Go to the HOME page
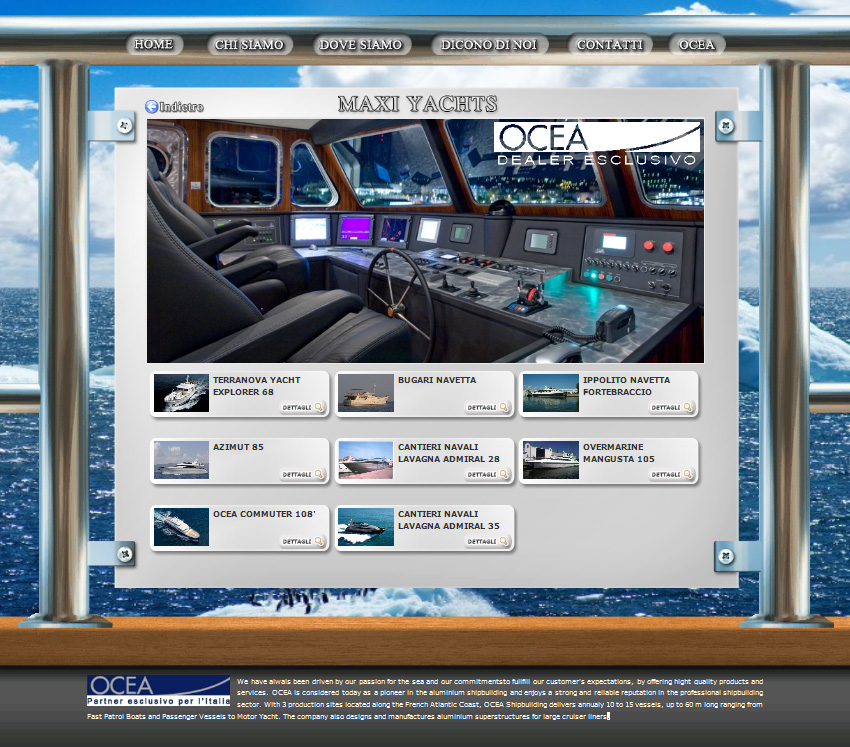This screenshot has width=850, height=747. 154,44
